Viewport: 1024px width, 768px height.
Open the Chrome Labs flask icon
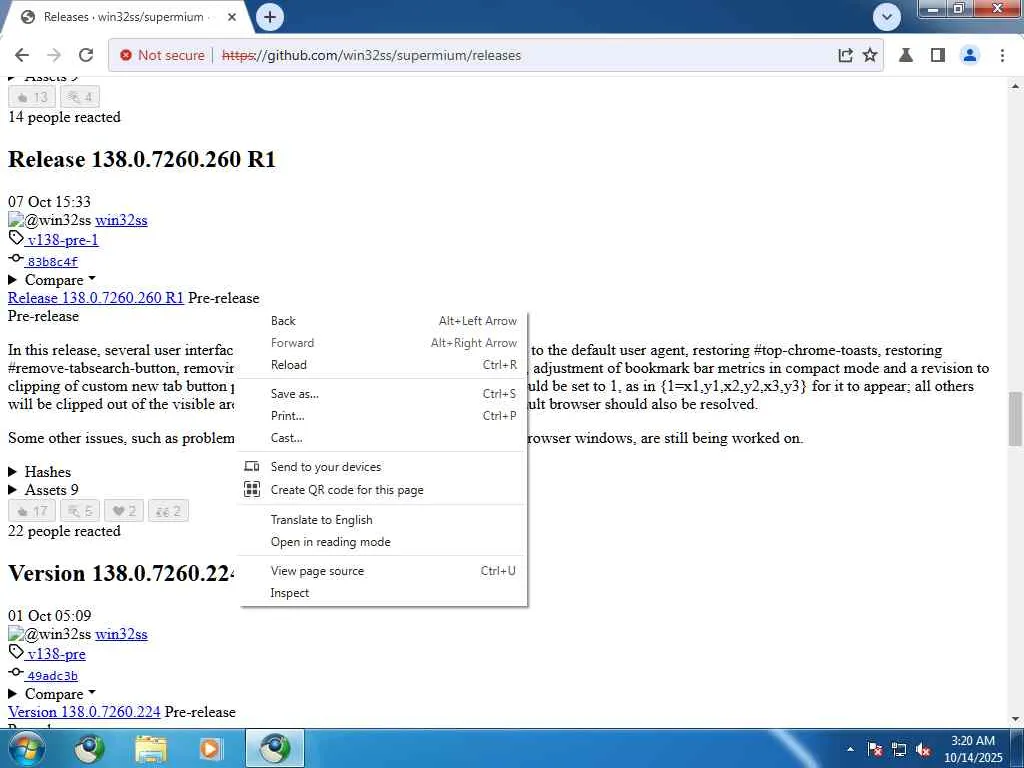pyautogui.click(x=906, y=56)
